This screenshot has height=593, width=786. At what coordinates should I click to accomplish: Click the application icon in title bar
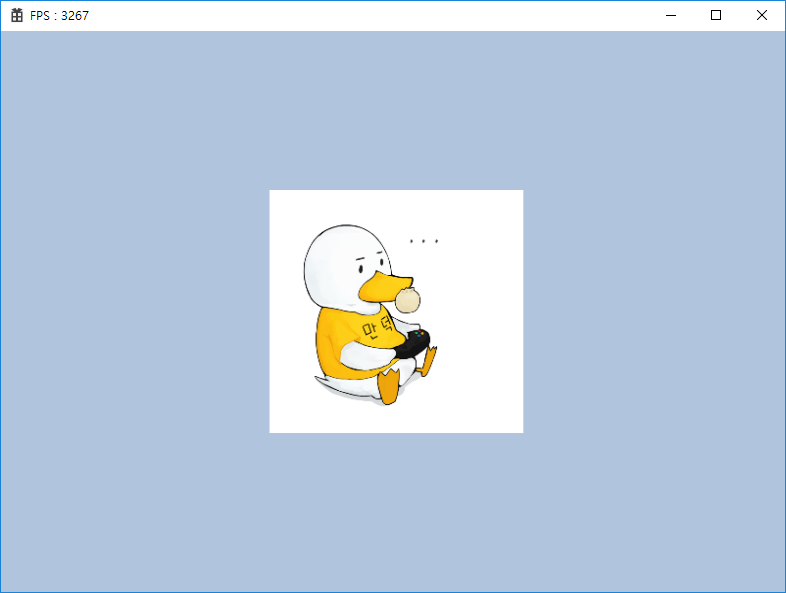(17, 16)
